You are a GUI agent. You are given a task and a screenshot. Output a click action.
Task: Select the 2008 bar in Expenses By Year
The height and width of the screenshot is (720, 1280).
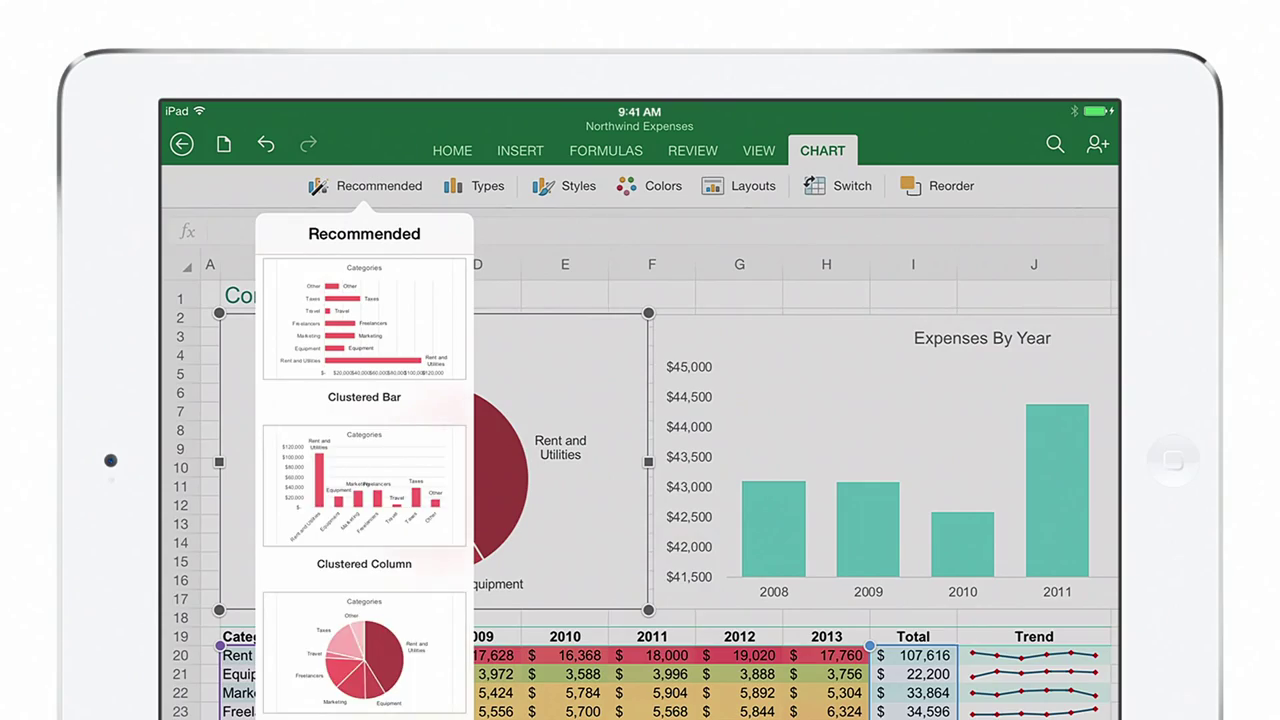pyautogui.click(x=773, y=529)
